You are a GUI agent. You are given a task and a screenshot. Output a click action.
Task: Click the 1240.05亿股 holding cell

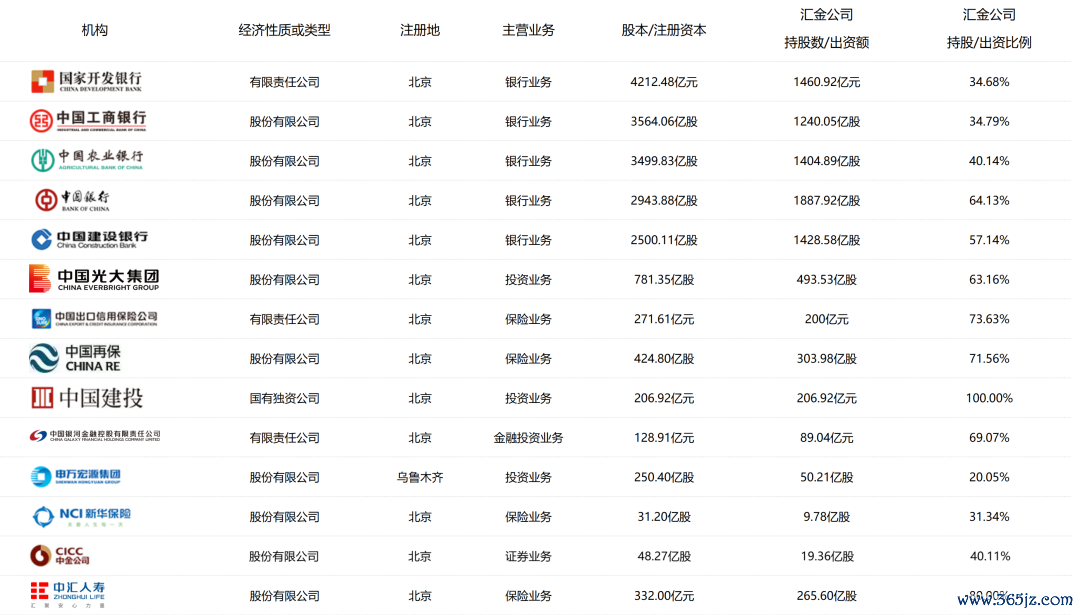coord(827,121)
